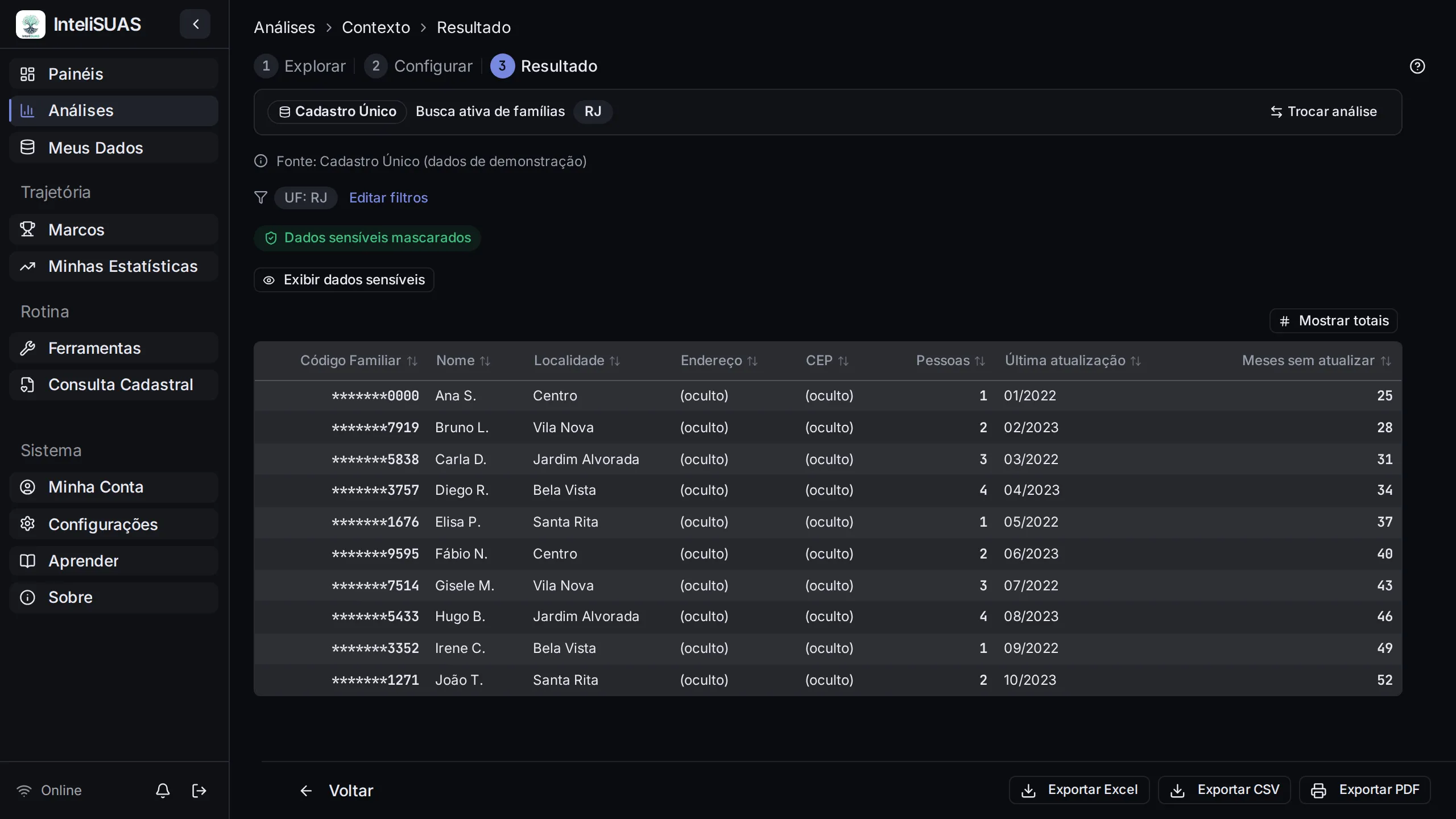Open the help question mark icon
This screenshot has height=819, width=1456.
[1417, 66]
